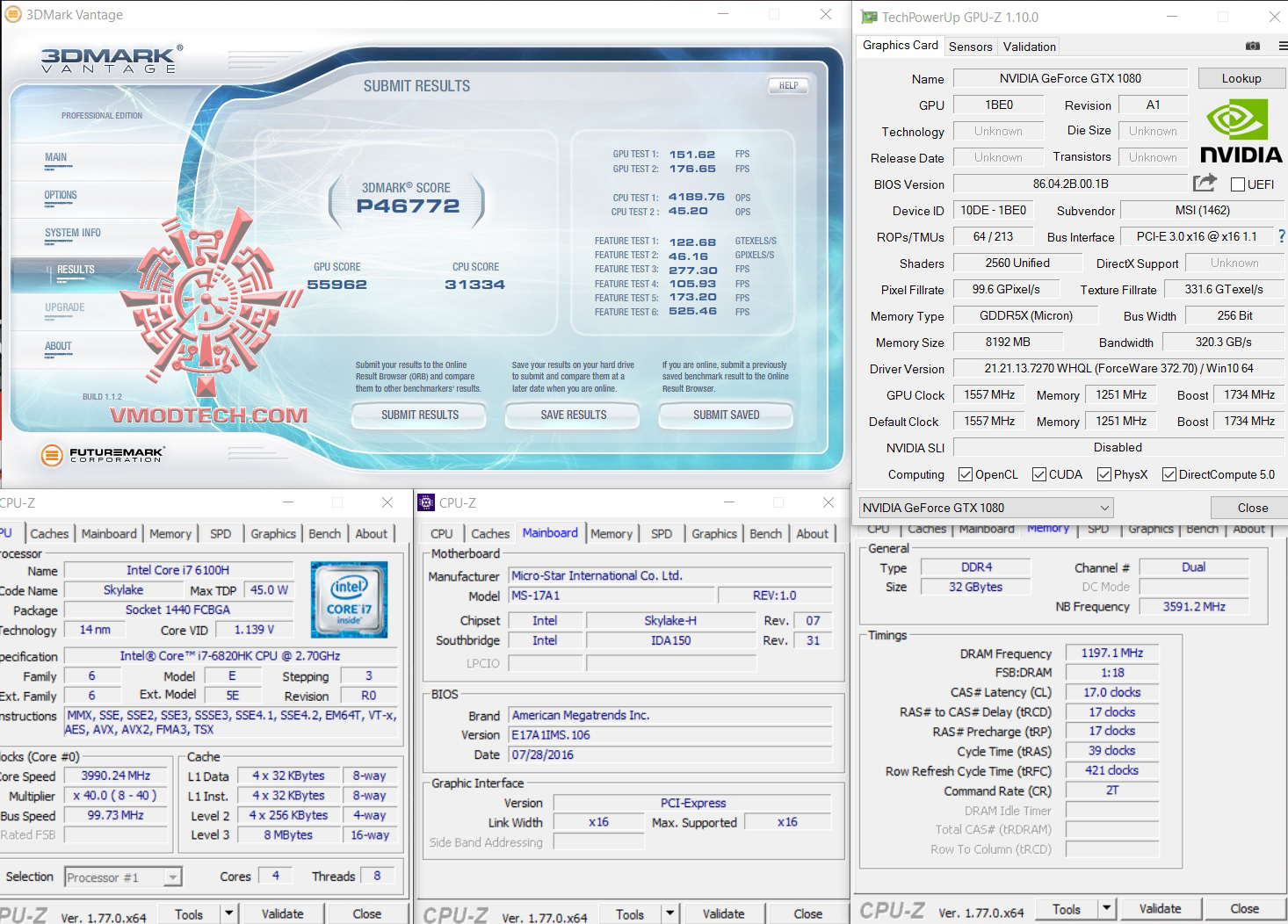Click the GPU score value 55962
This screenshot has height=924, width=1288.
pyautogui.click(x=337, y=285)
